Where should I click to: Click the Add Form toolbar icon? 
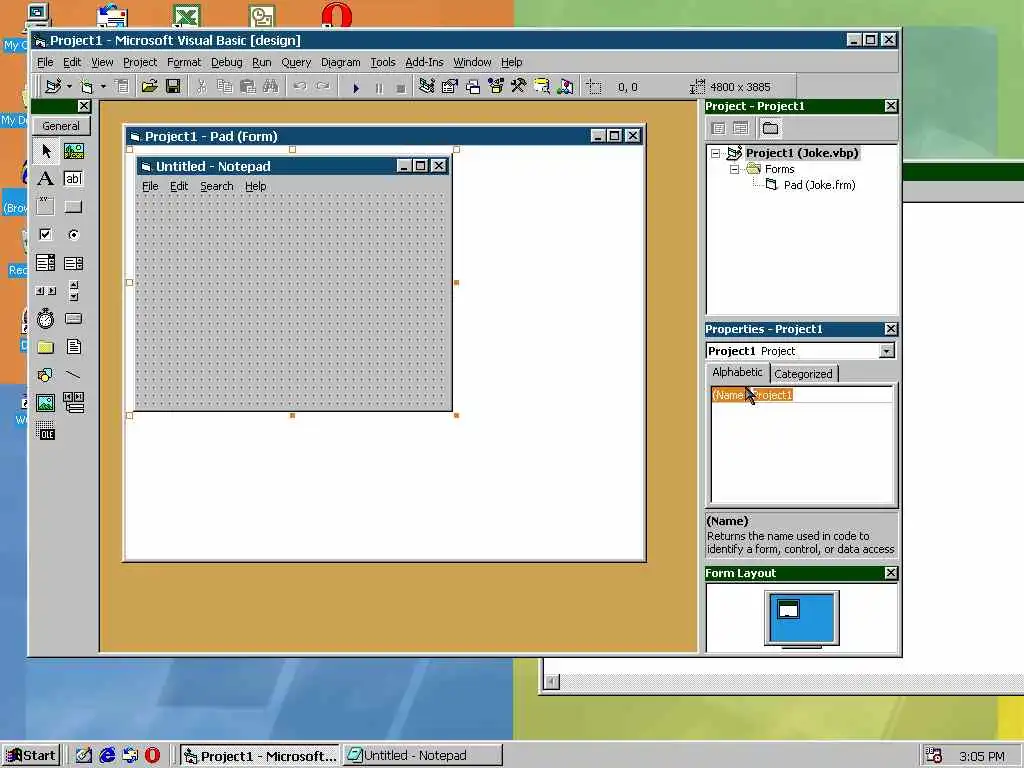pos(87,86)
